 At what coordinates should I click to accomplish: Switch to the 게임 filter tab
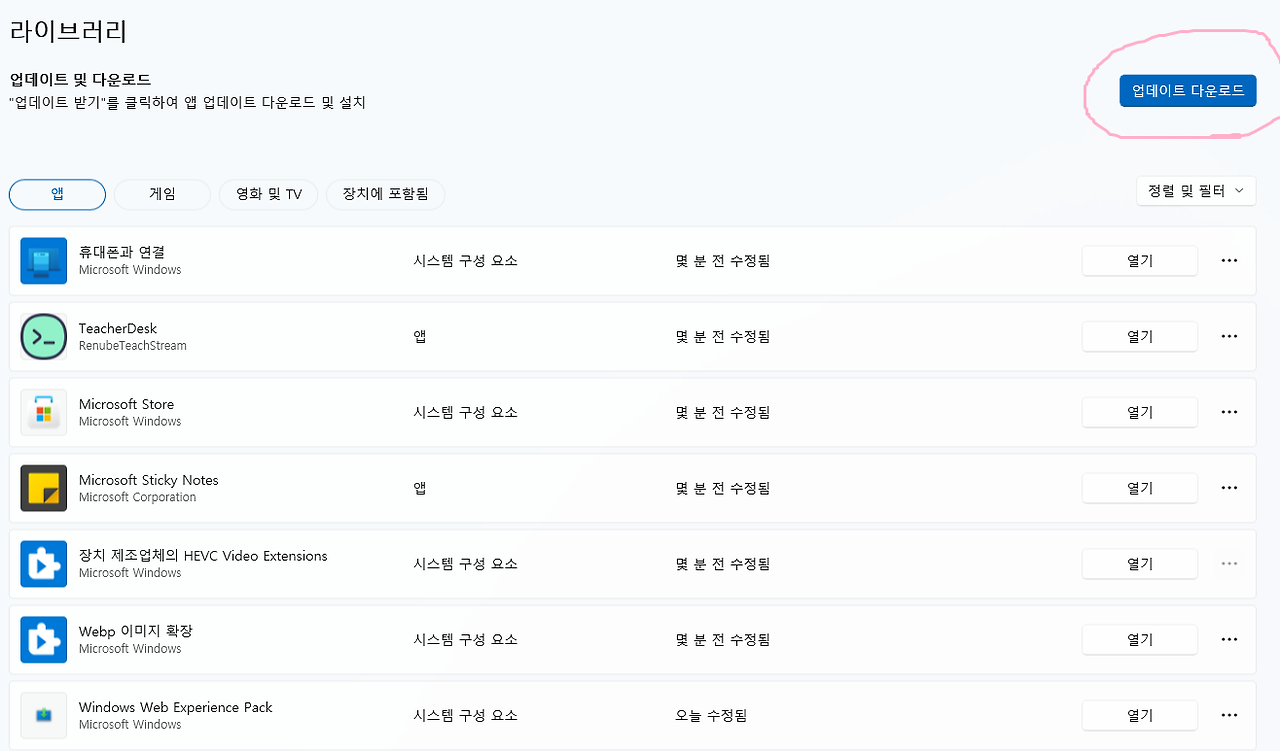click(162, 195)
